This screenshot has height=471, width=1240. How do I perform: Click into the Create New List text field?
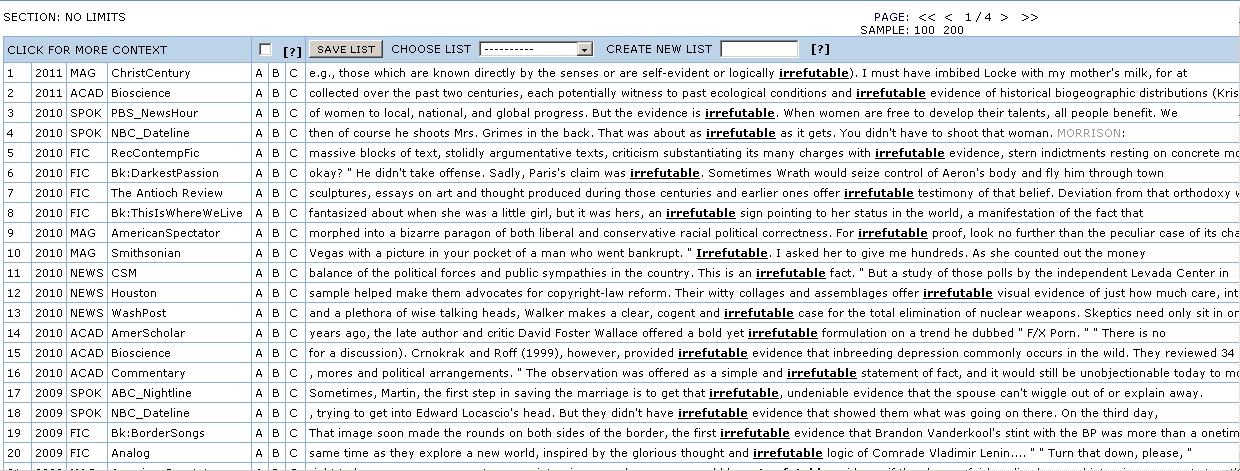(759, 49)
